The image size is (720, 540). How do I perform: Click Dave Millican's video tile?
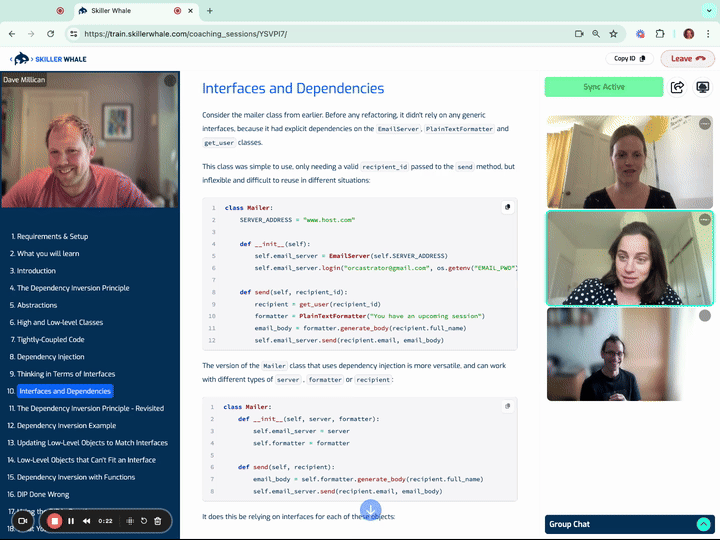coord(90,140)
